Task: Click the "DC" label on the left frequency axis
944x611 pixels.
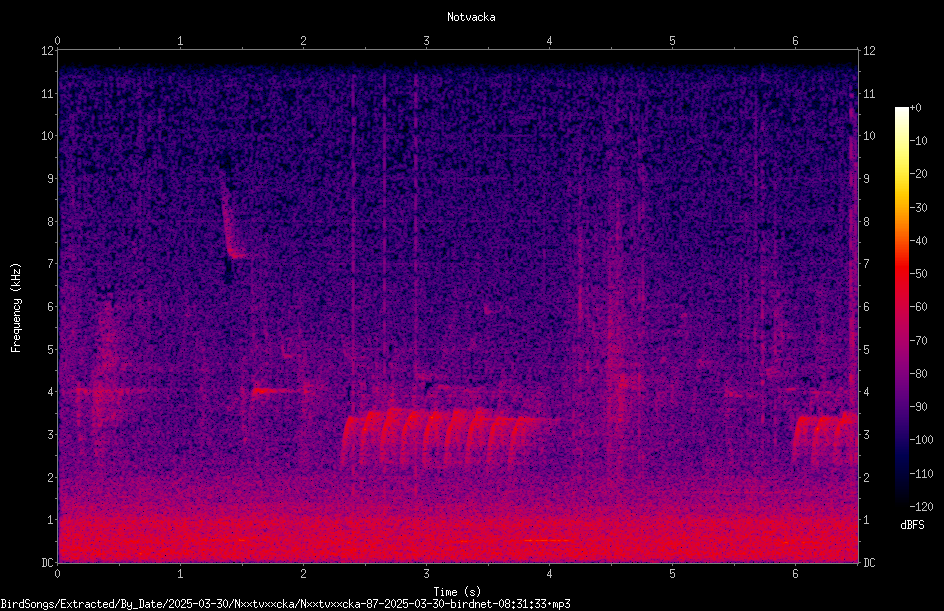Action: (48, 563)
